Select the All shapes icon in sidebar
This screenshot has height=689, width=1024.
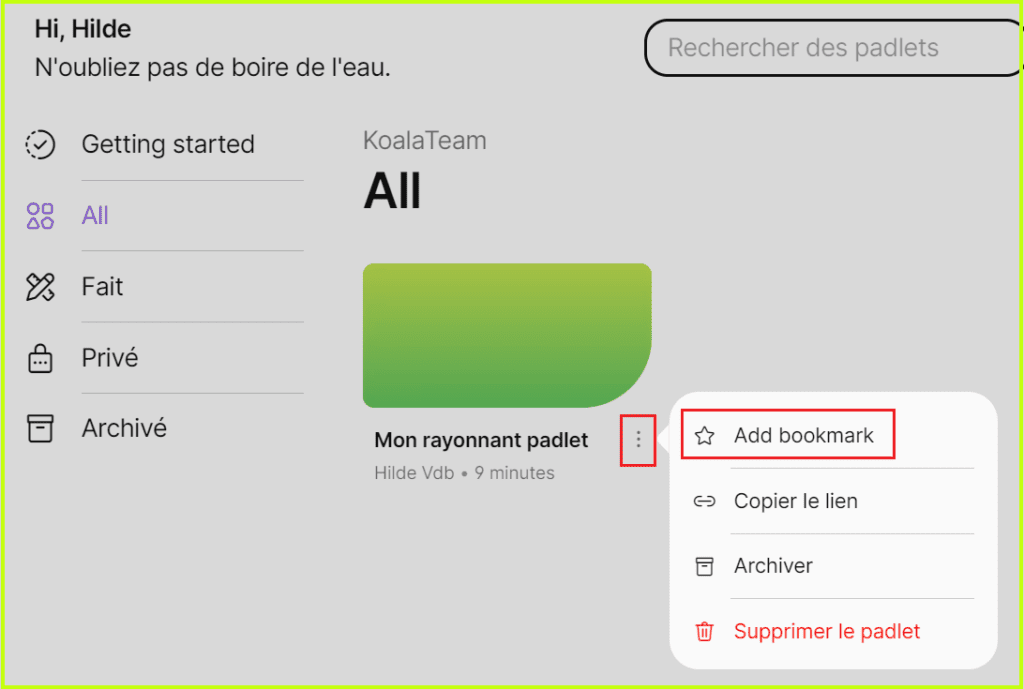click(40, 216)
